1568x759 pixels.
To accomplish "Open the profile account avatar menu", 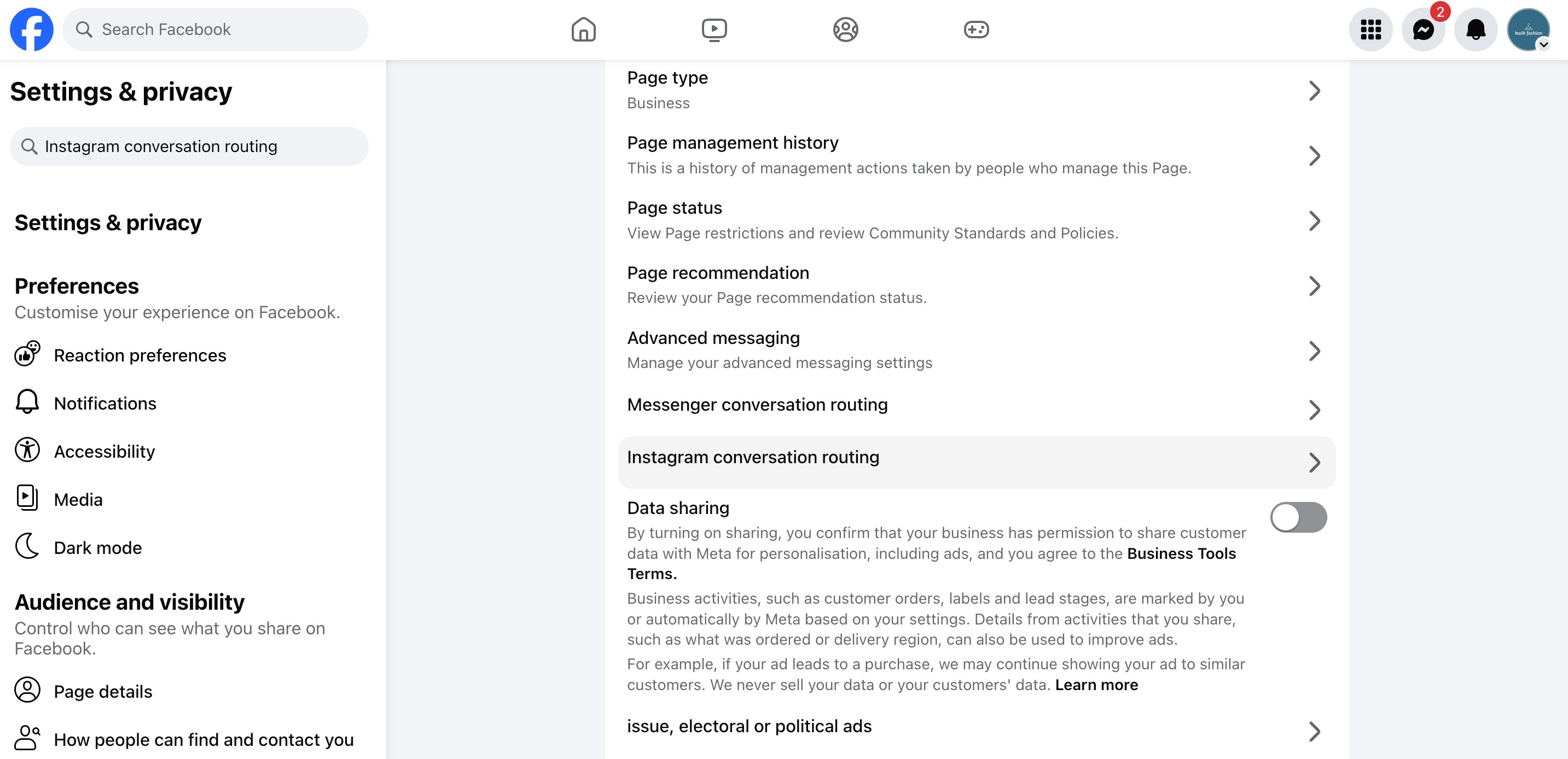I will (1528, 29).
